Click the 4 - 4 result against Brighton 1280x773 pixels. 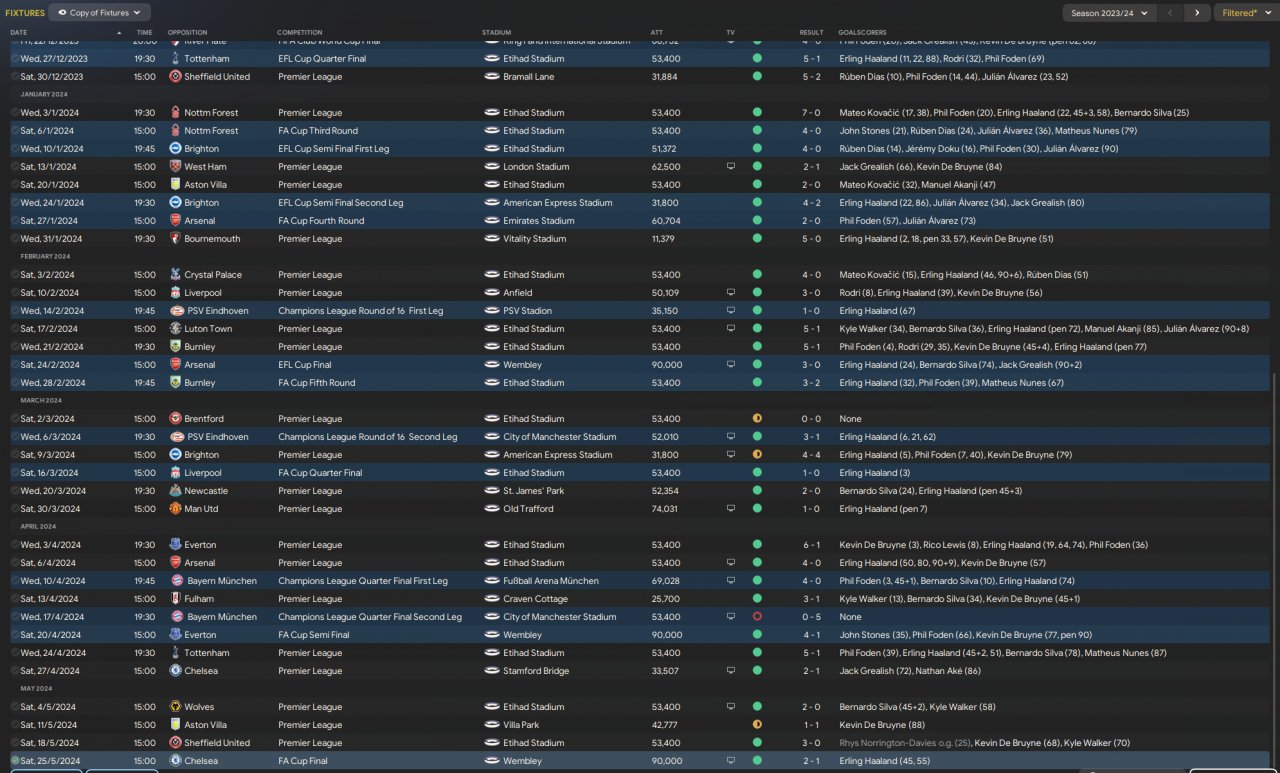click(x=811, y=455)
